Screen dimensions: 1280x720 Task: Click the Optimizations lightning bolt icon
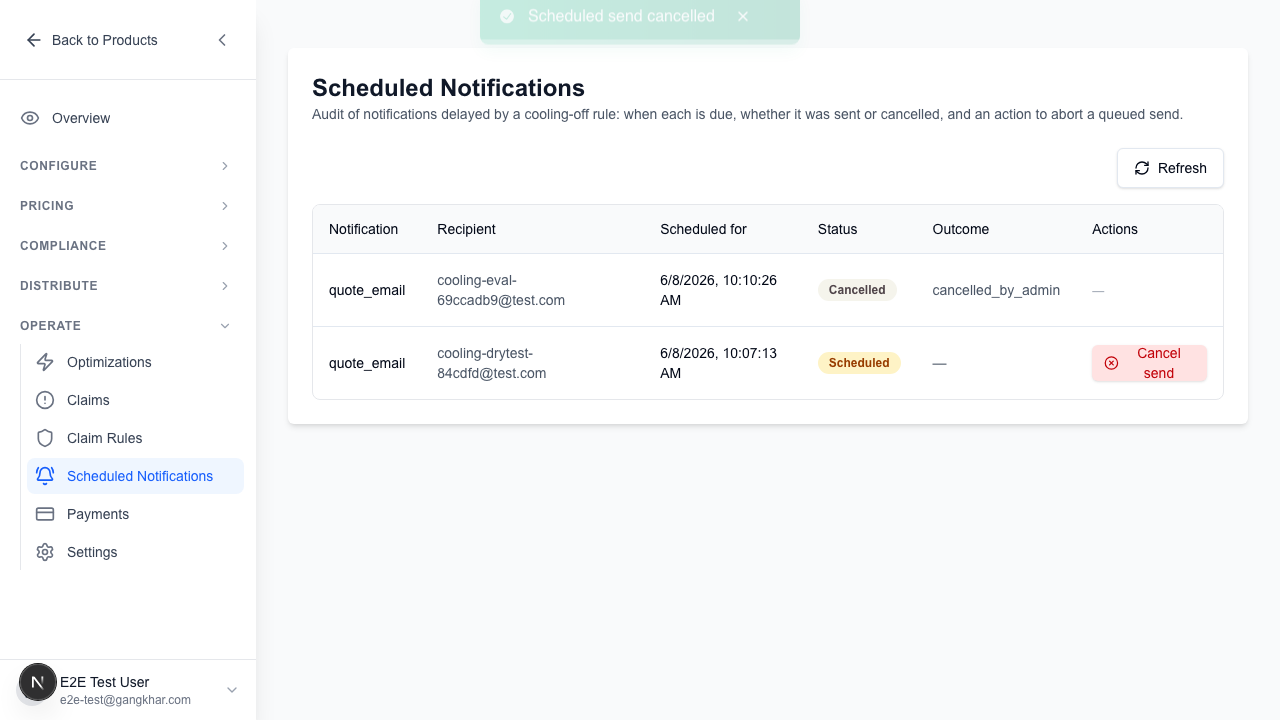click(x=45, y=362)
